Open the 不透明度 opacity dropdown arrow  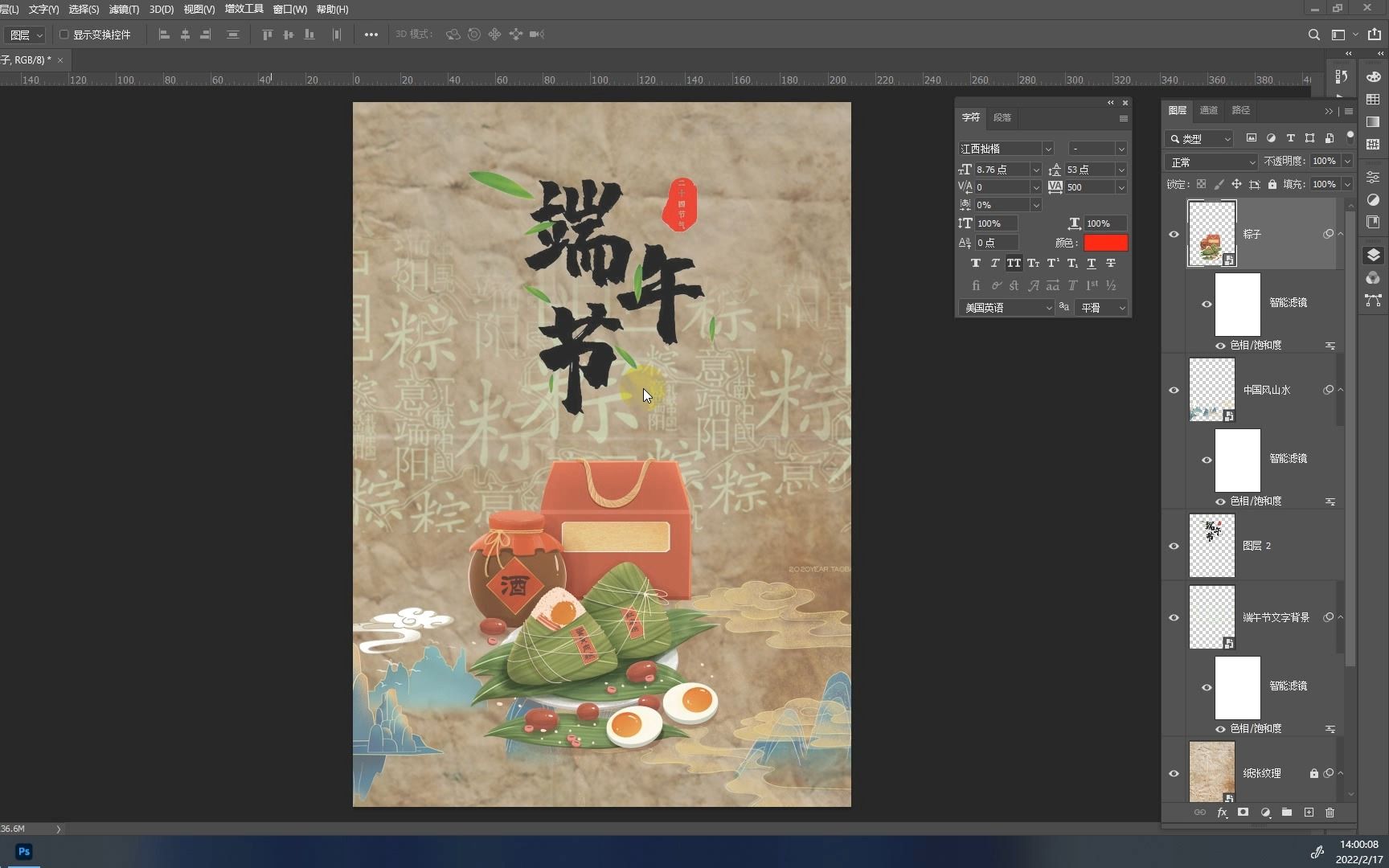(x=1347, y=162)
